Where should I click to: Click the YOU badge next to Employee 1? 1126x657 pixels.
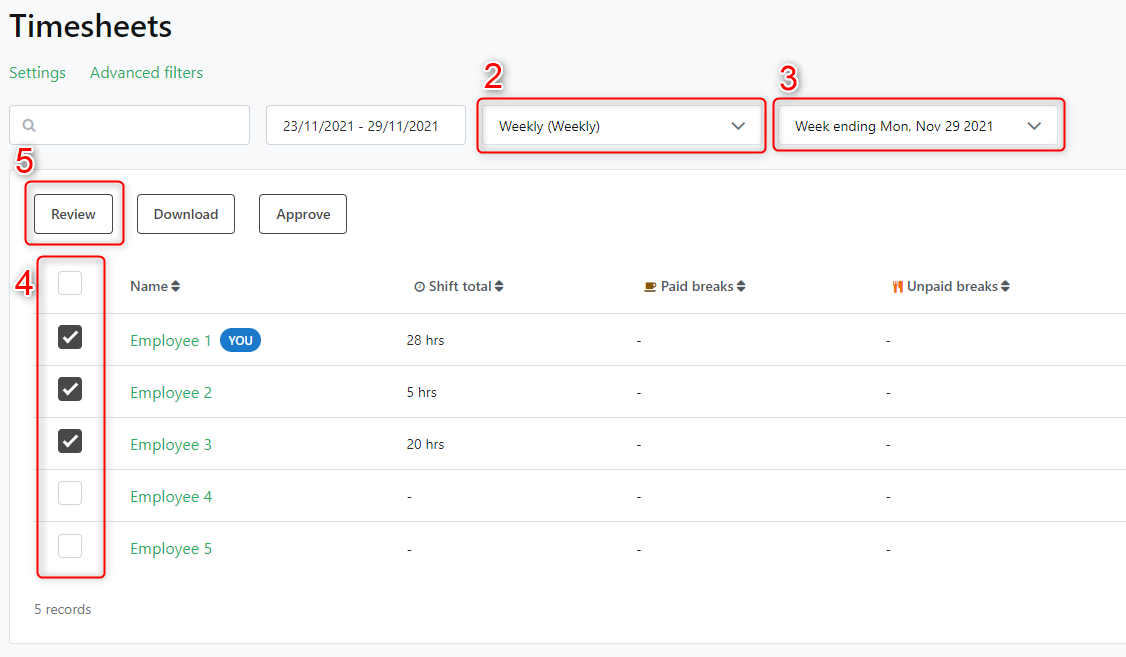click(240, 340)
